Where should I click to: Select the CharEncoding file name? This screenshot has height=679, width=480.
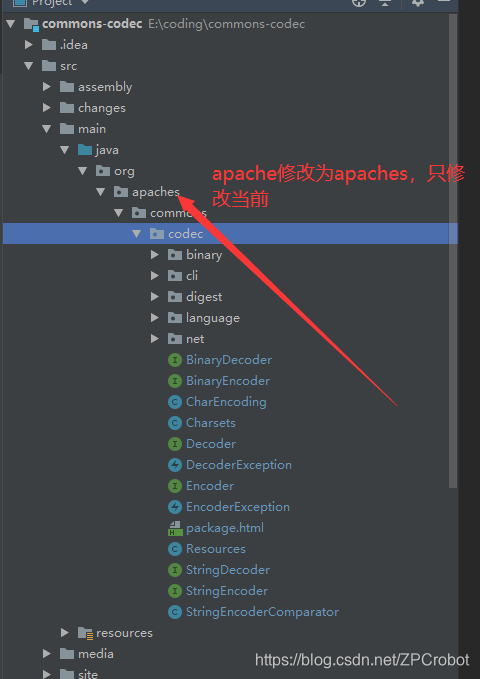click(x=226, y=402)
